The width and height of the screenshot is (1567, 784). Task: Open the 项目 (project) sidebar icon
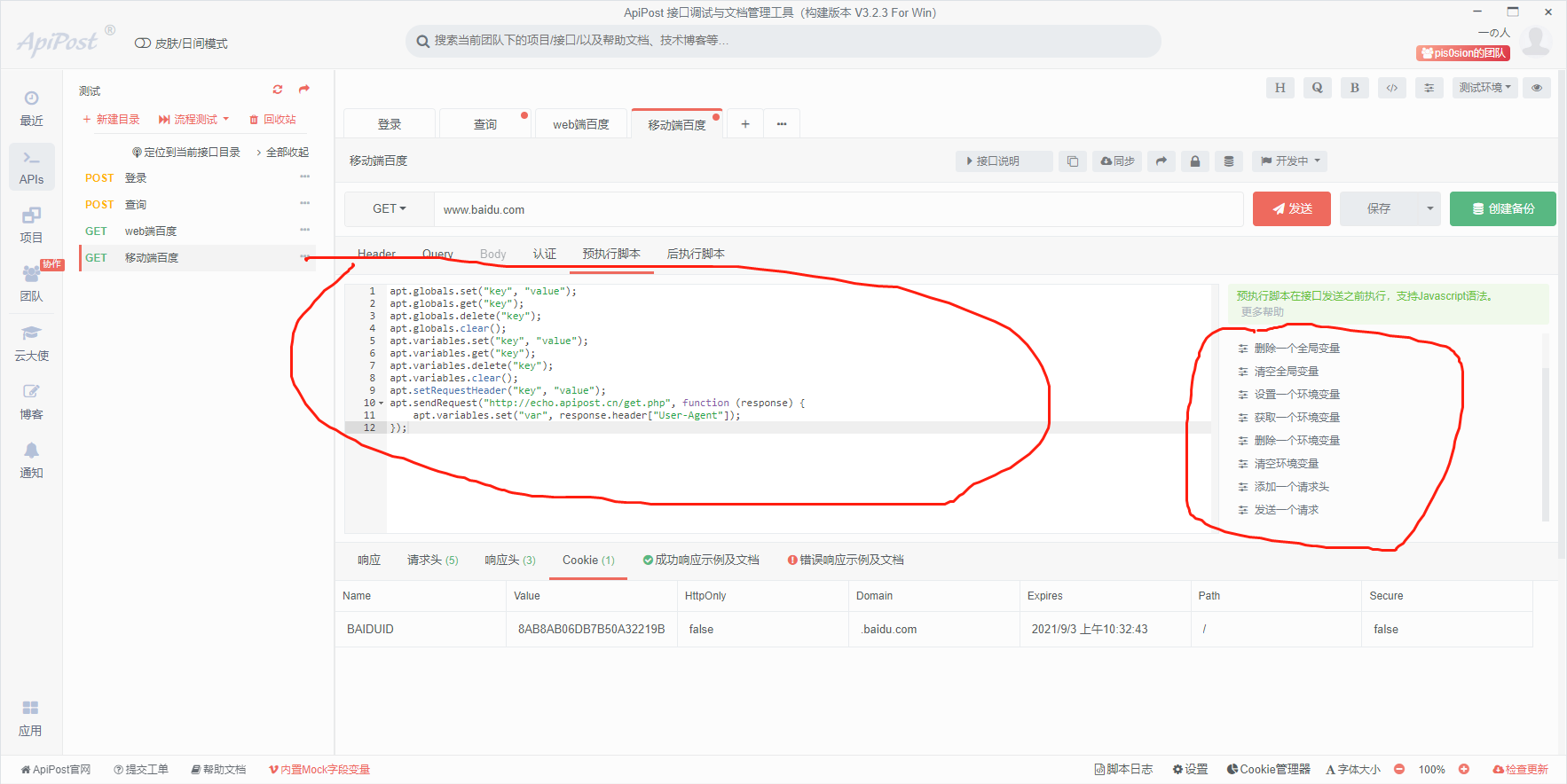coord(31,225)
